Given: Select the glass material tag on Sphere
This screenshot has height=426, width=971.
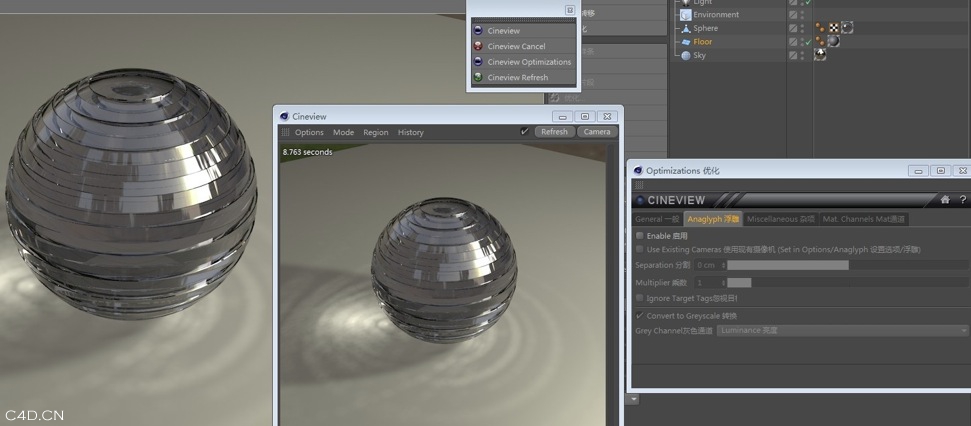Looking at the screenshot, I should click(x=847, y=28).
